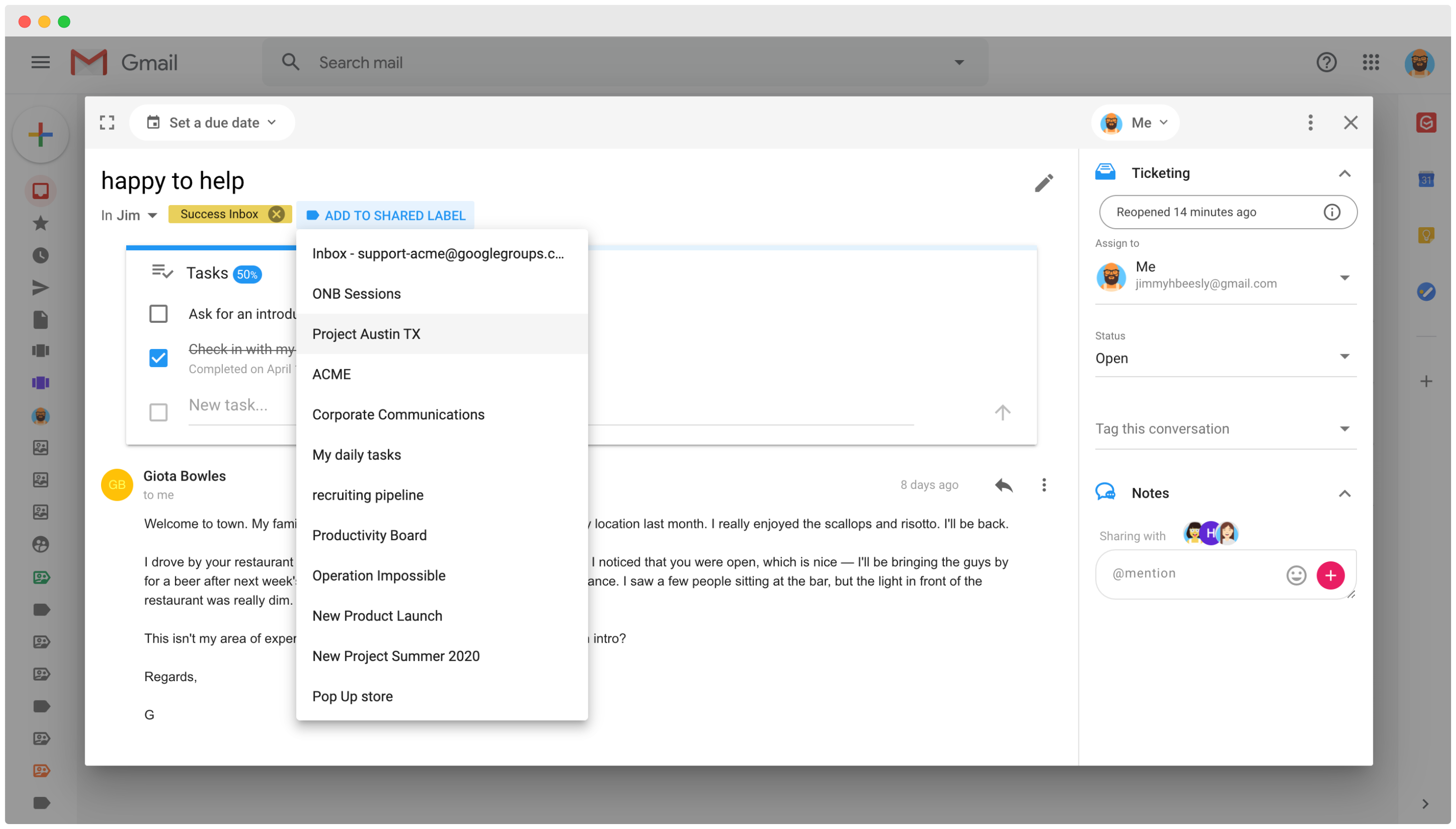1456x829 pixels.
Task: Click the info icon beside Reopened status
Action: pyautogui.click(x=1331, y=212)
